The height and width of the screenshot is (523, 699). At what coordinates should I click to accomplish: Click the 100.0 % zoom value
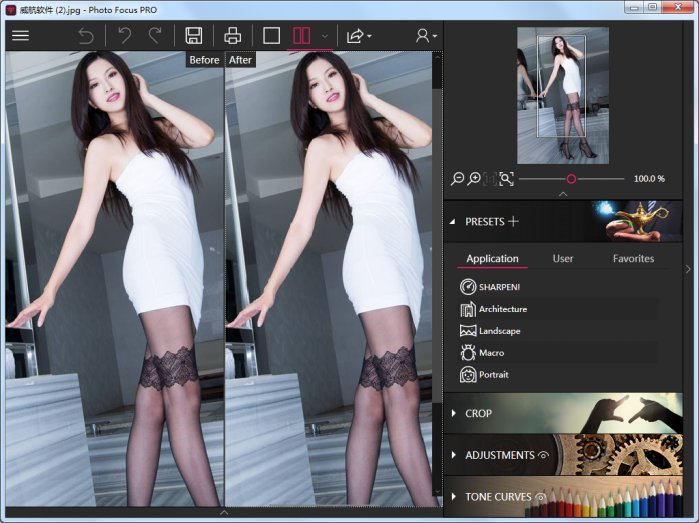[x=649, y=179]
